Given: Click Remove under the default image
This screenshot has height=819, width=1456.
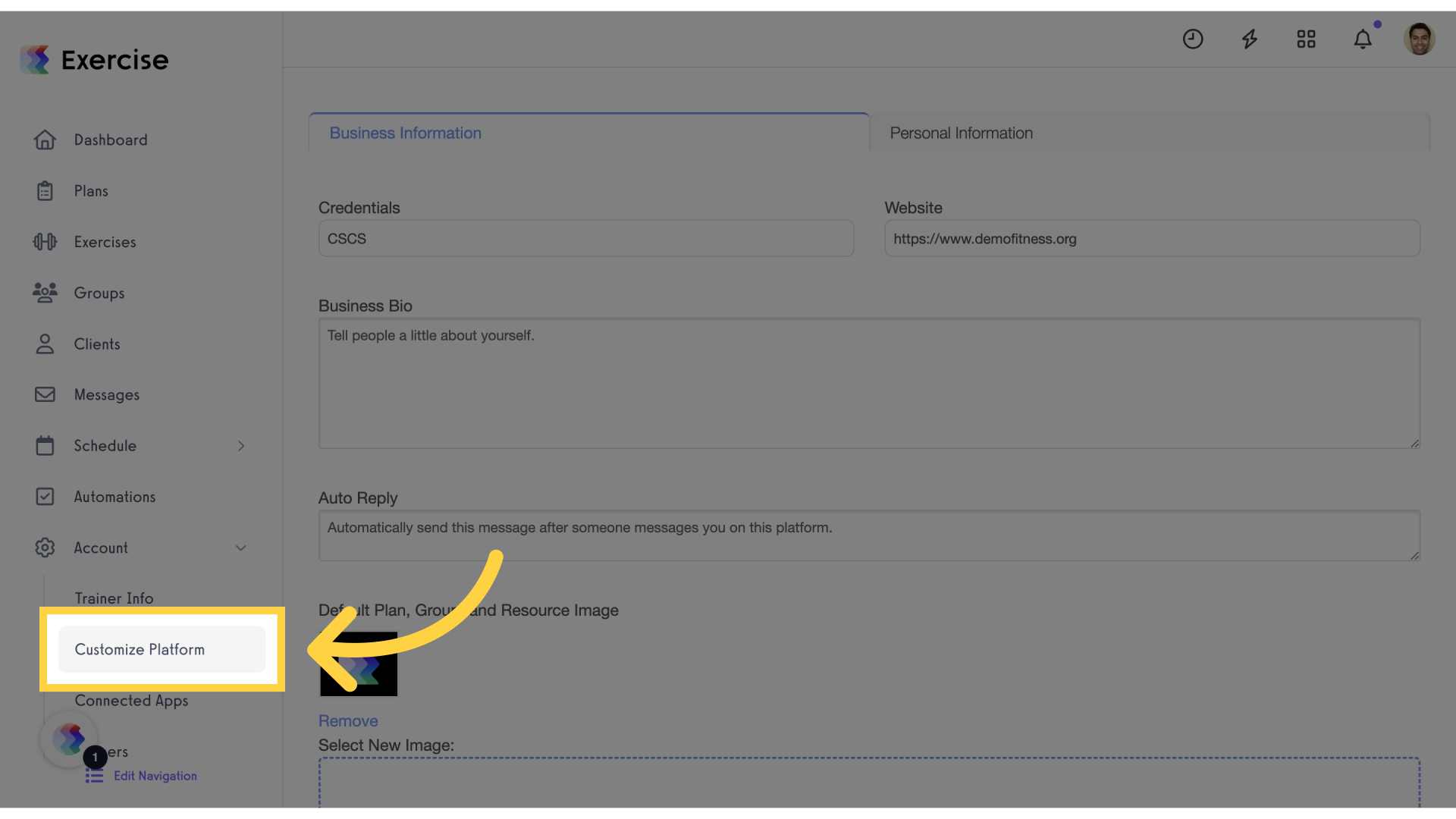Looking at the screenshot, I should pyautogui.click(x=348, y=720).
